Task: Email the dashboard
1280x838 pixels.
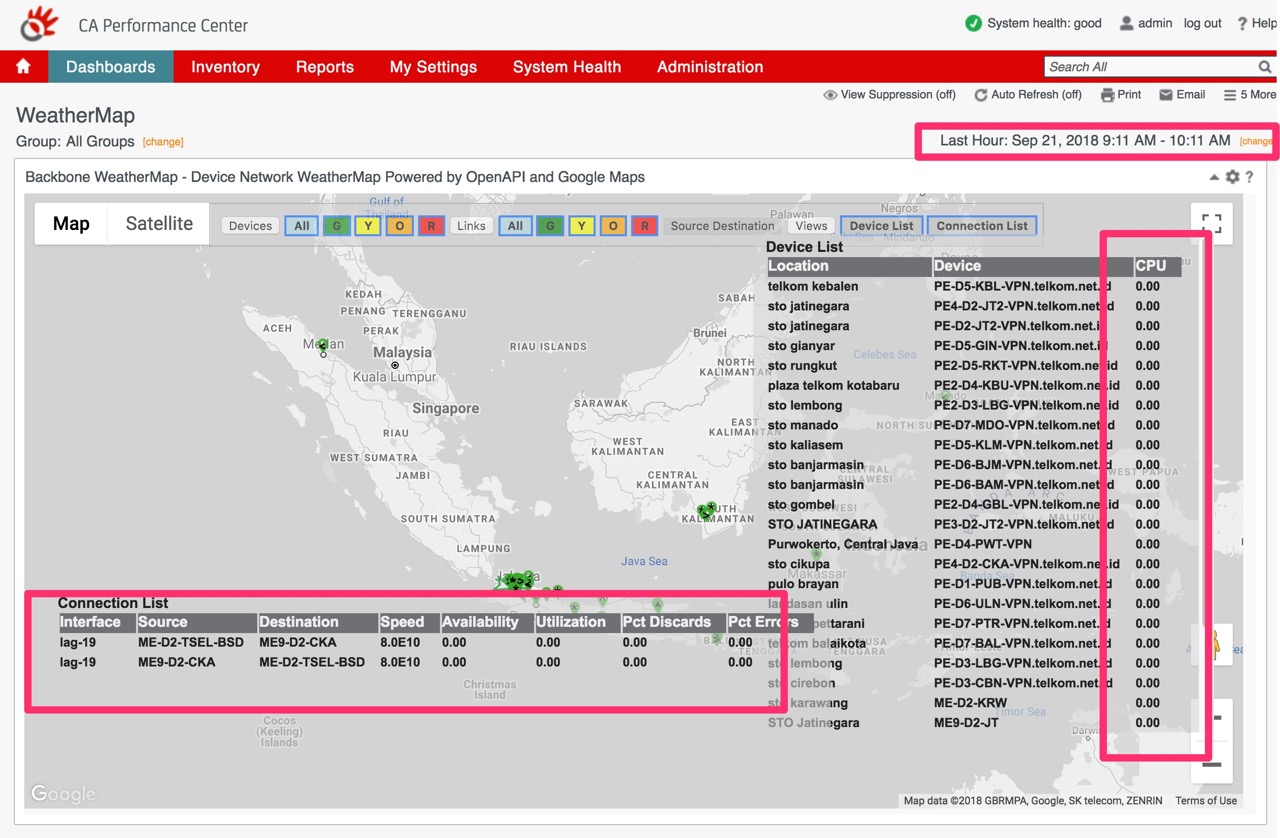Action: pyautogui.click(x=1182, y=95)
